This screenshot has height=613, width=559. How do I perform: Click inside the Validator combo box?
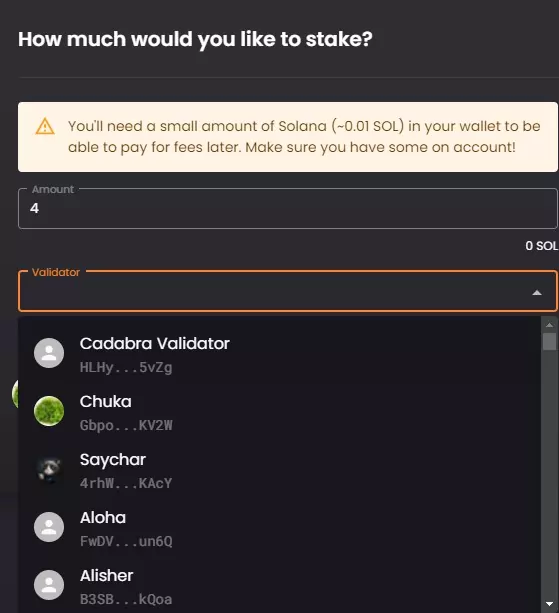click(x=288, y=291)
